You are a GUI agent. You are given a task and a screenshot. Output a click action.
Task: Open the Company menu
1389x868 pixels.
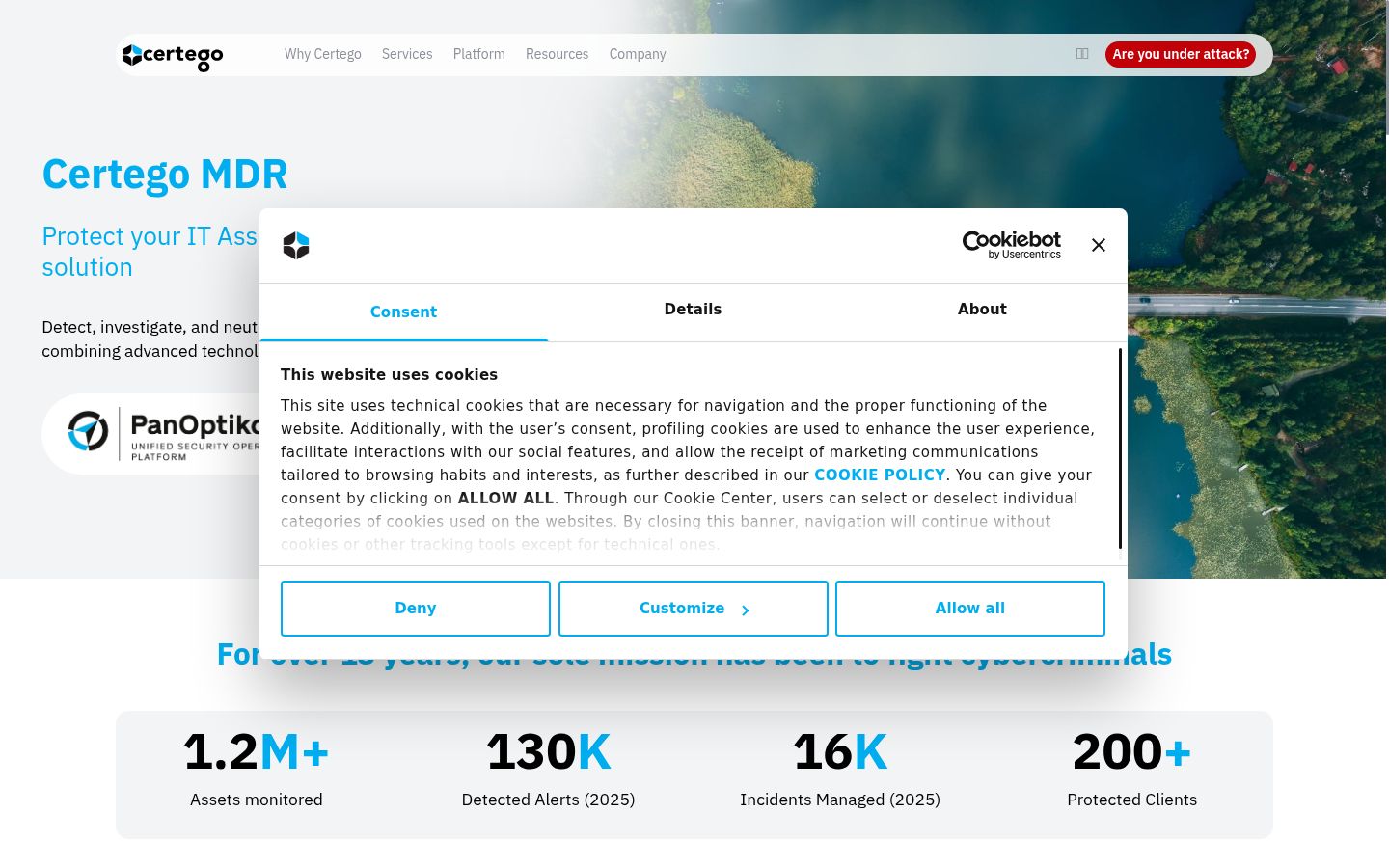638,54
